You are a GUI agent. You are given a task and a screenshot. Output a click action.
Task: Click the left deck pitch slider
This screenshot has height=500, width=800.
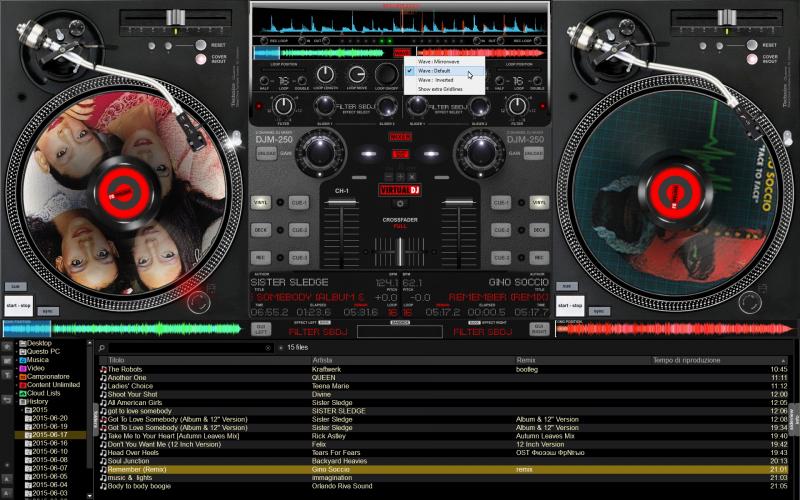(x=175, y=18)
